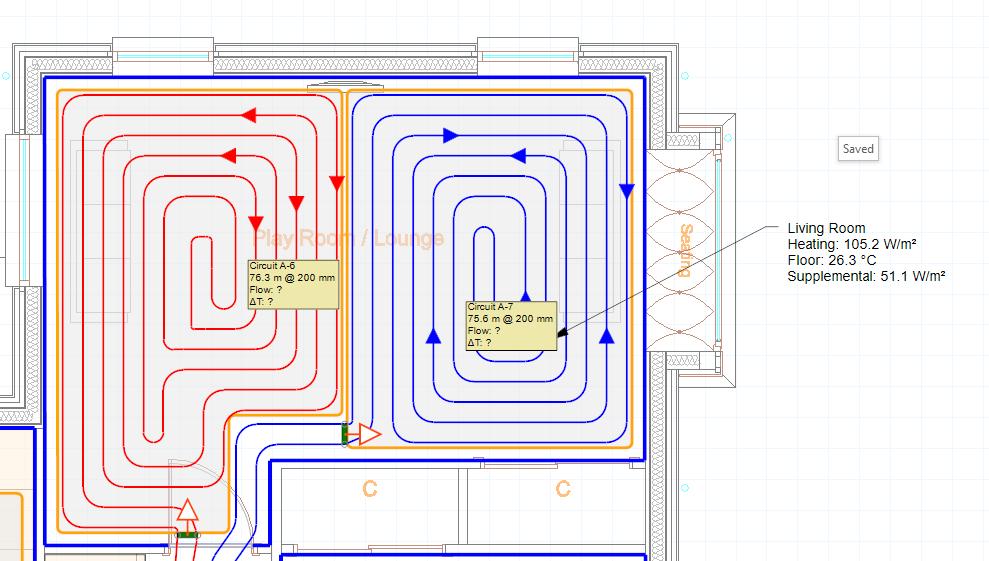989x561 pixels.
Task: Select the Circuit A-6 label title
Action: tap(272, 266)
